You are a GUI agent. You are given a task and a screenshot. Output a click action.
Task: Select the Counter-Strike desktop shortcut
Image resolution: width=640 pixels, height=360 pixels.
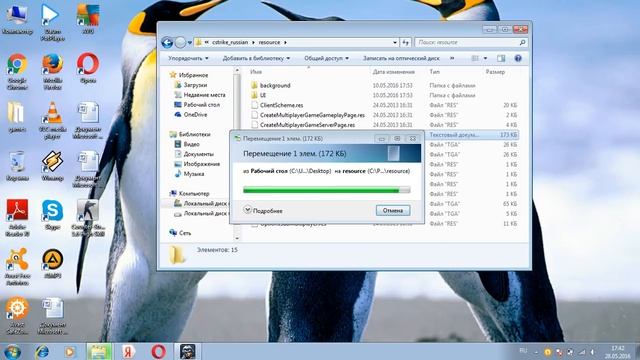pos(88,218)
